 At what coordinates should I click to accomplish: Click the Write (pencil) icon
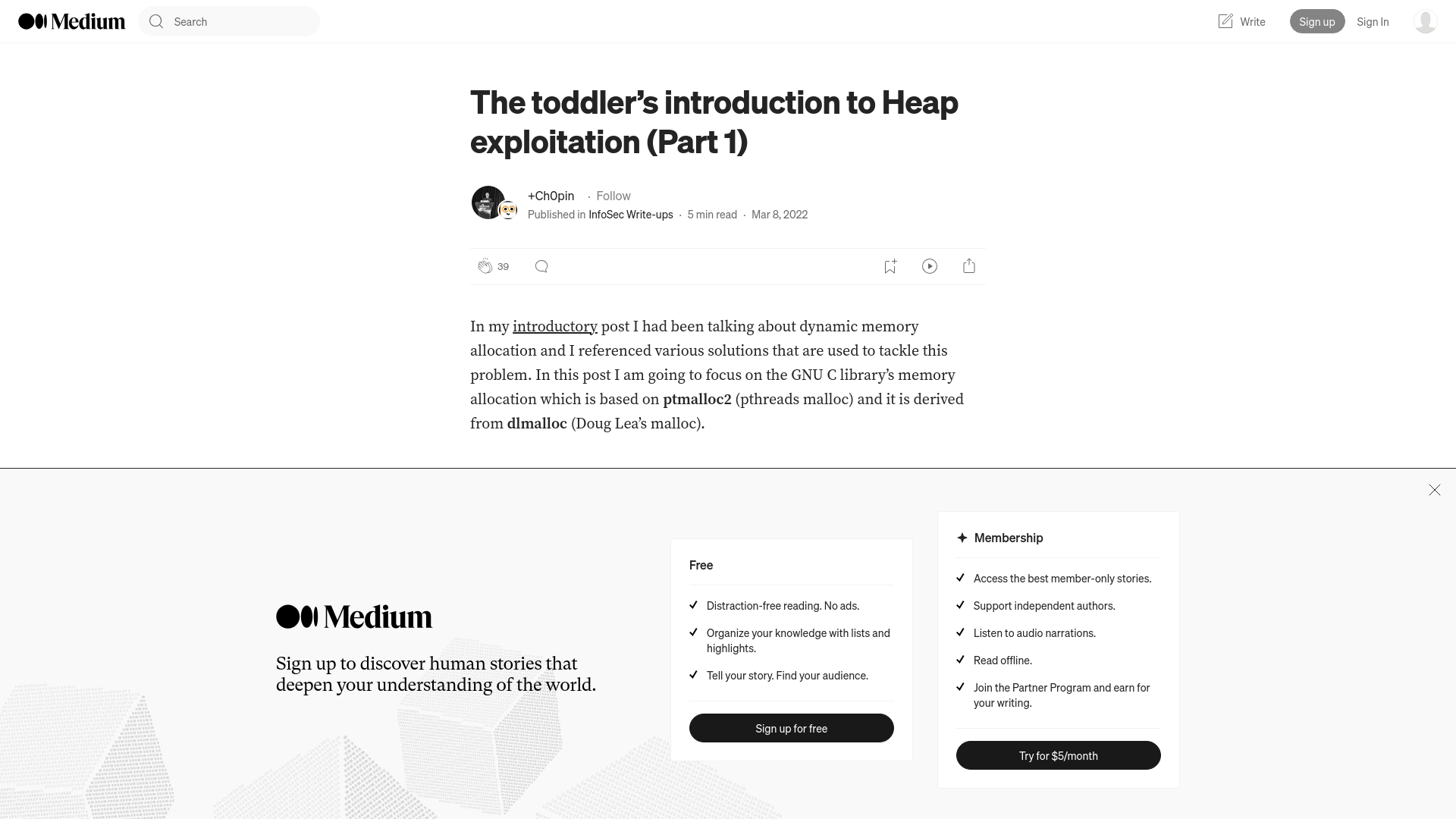(1225, 21)
